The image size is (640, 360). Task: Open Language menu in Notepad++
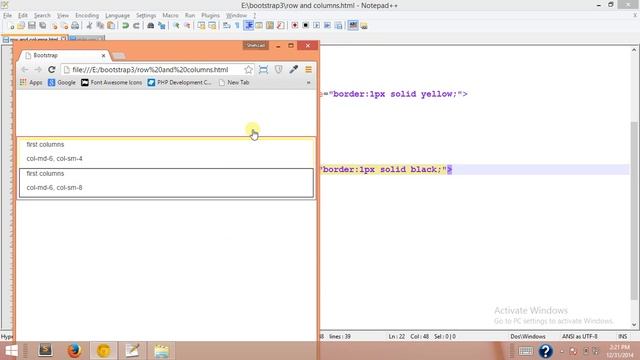pyautogui.click(x=117, y=15)
